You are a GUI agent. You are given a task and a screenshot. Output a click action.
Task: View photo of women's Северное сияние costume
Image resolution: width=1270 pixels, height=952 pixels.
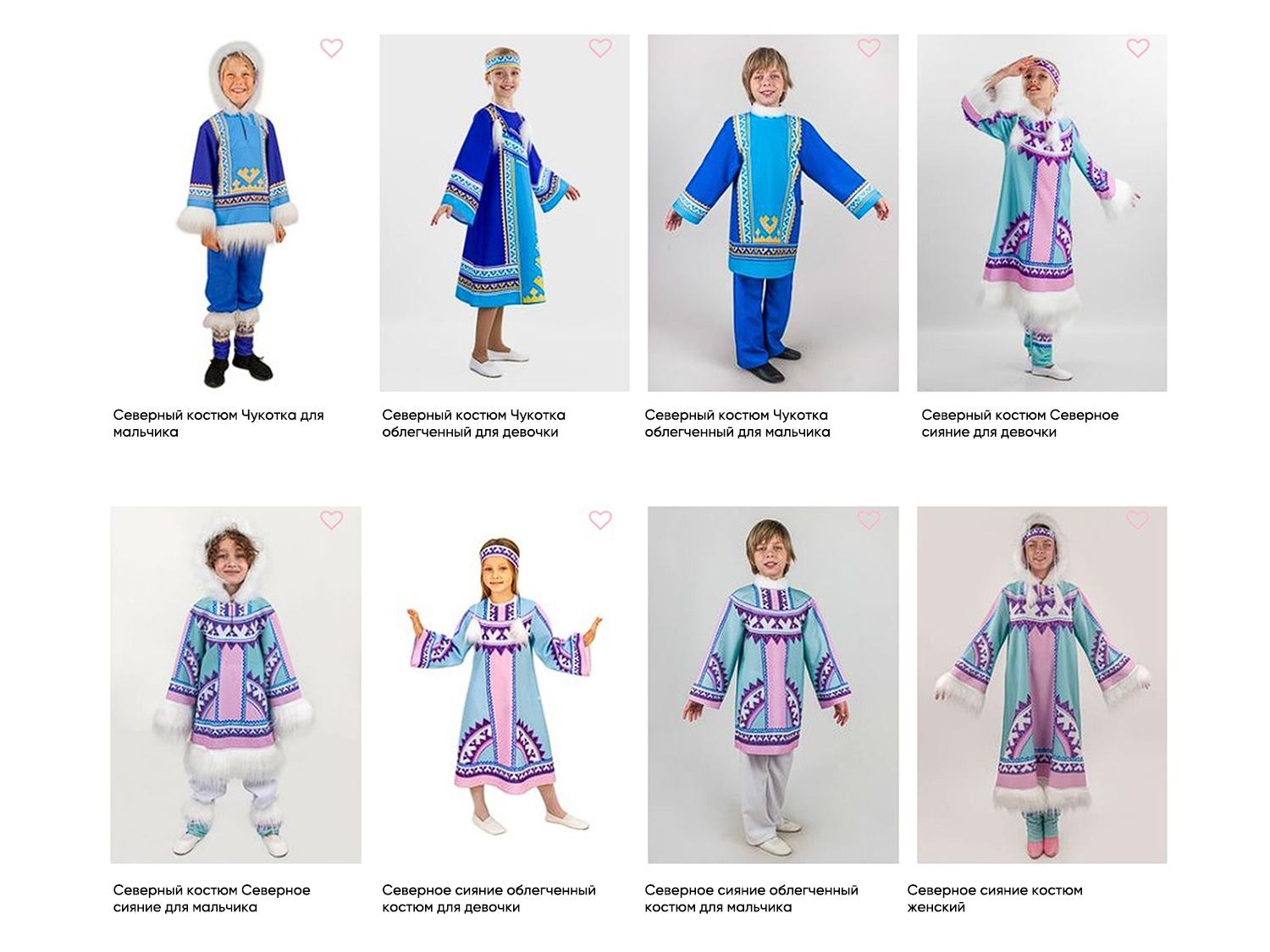pos(1042,685)
